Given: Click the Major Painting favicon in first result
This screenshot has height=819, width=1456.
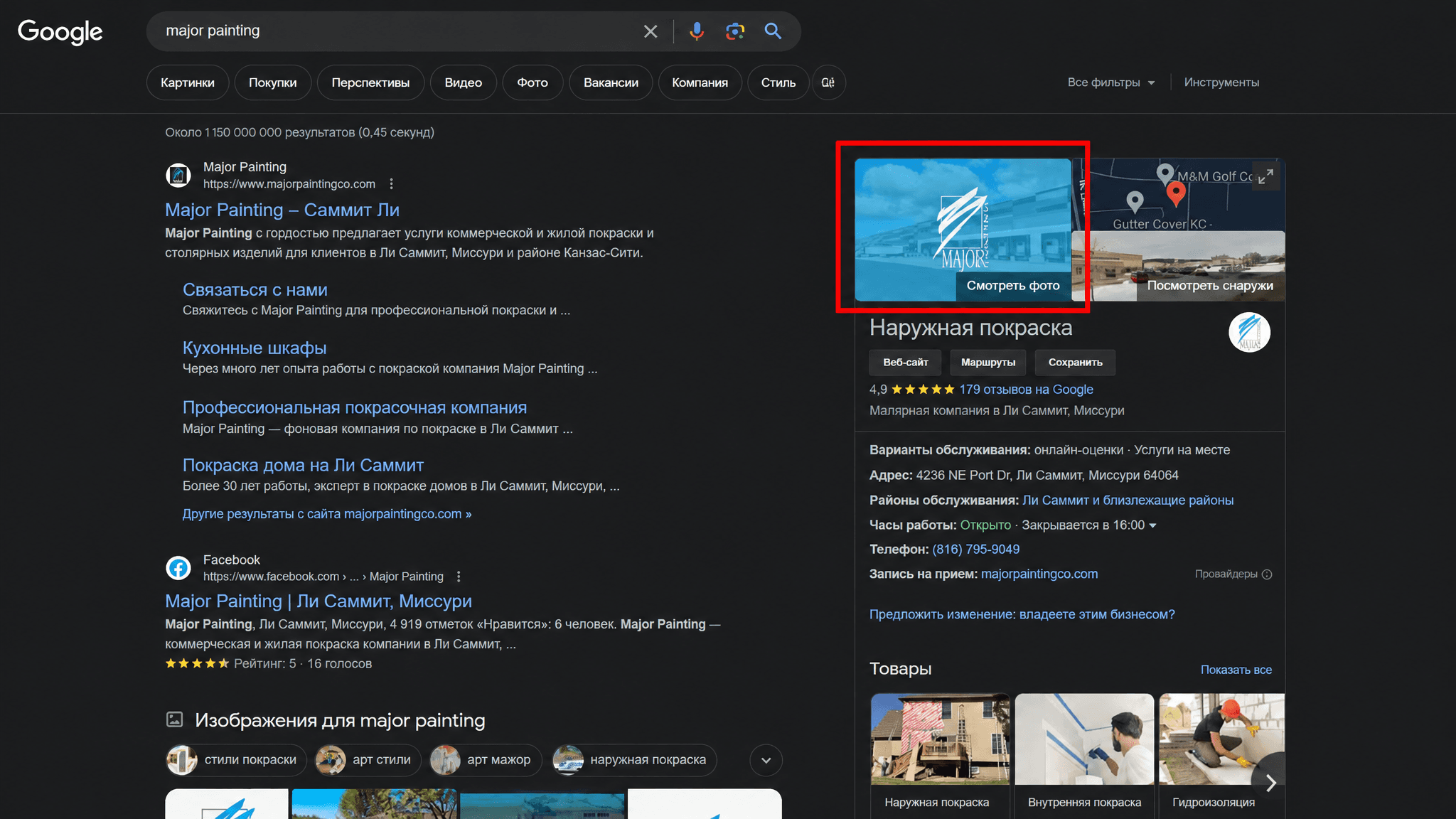Looking at the screenshot, I should (x=178, y=175).
